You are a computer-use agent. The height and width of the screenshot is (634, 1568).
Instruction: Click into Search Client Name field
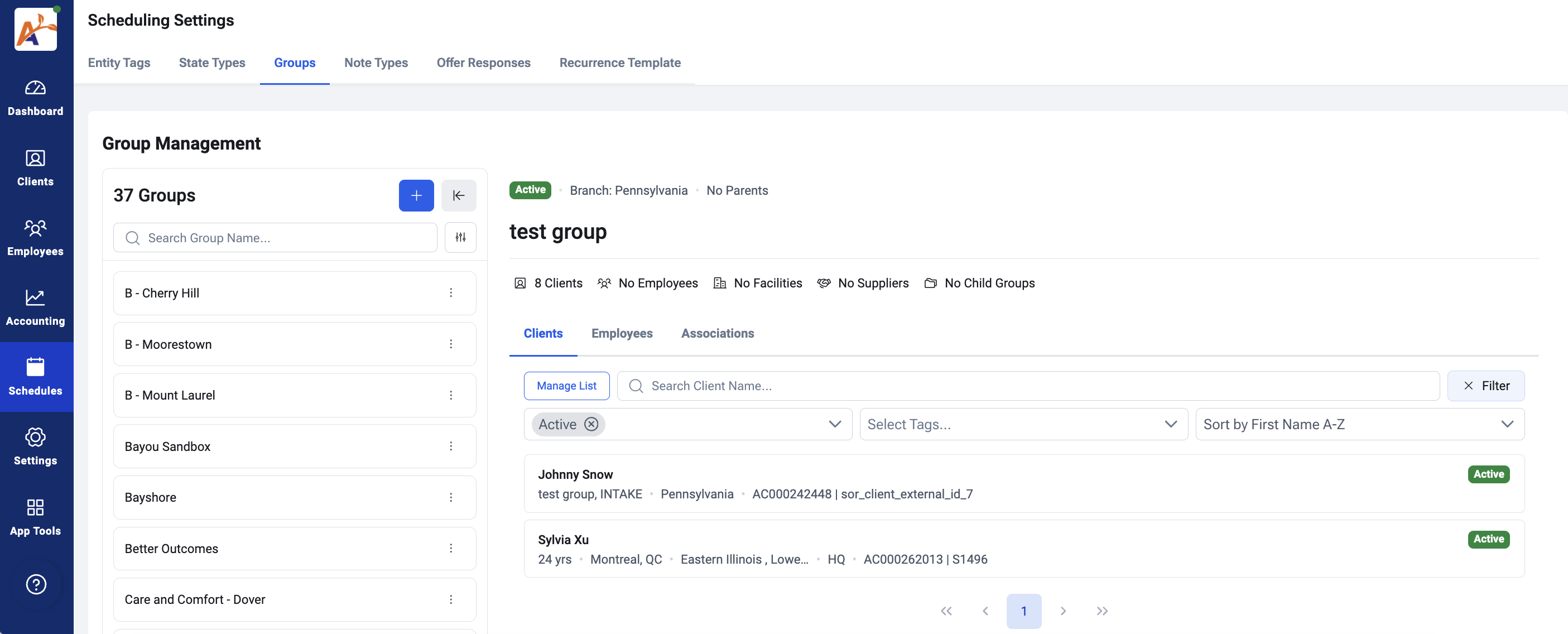(1028, 386)
